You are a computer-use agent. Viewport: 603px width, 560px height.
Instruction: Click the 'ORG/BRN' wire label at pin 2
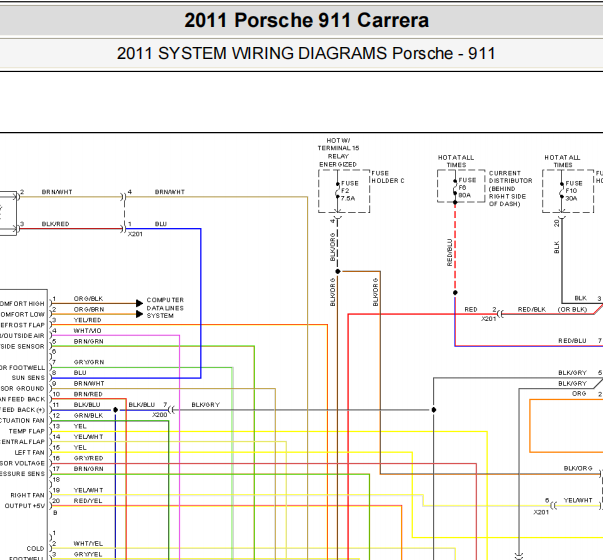[x=89, y=309]
